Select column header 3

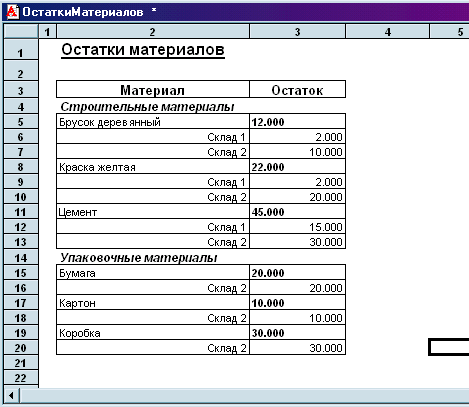coord(297,32)
